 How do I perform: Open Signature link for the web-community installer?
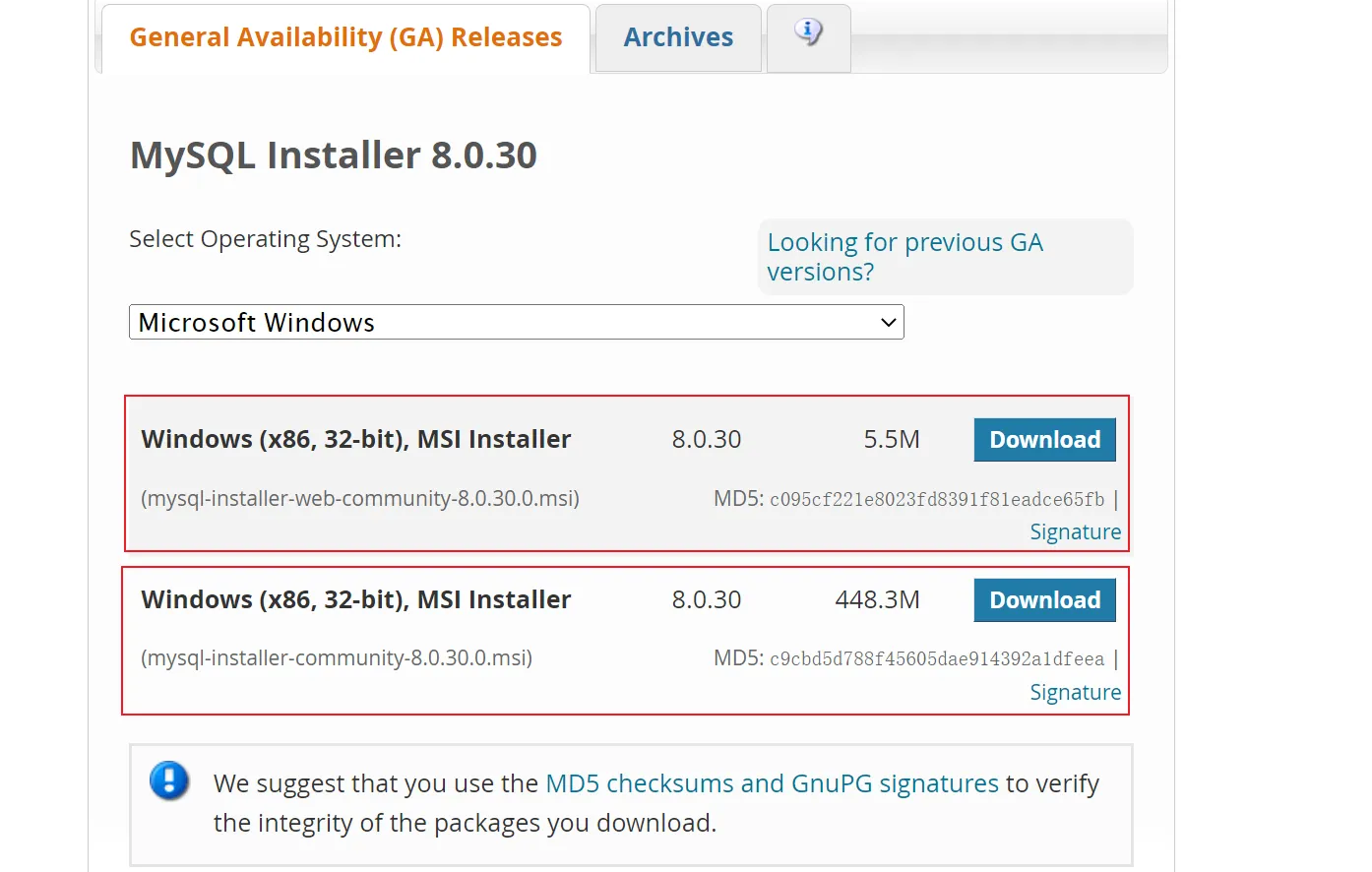pyautogui.click(x=1075, y=532)
